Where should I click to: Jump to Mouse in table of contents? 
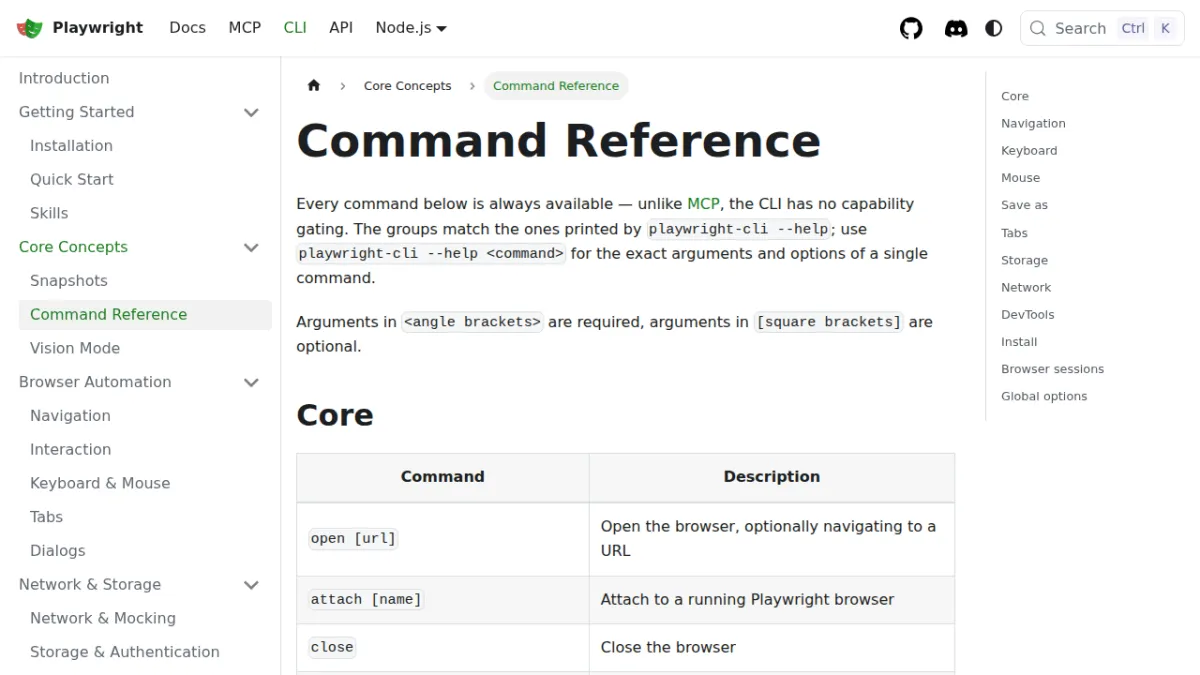click(1021, 178)
